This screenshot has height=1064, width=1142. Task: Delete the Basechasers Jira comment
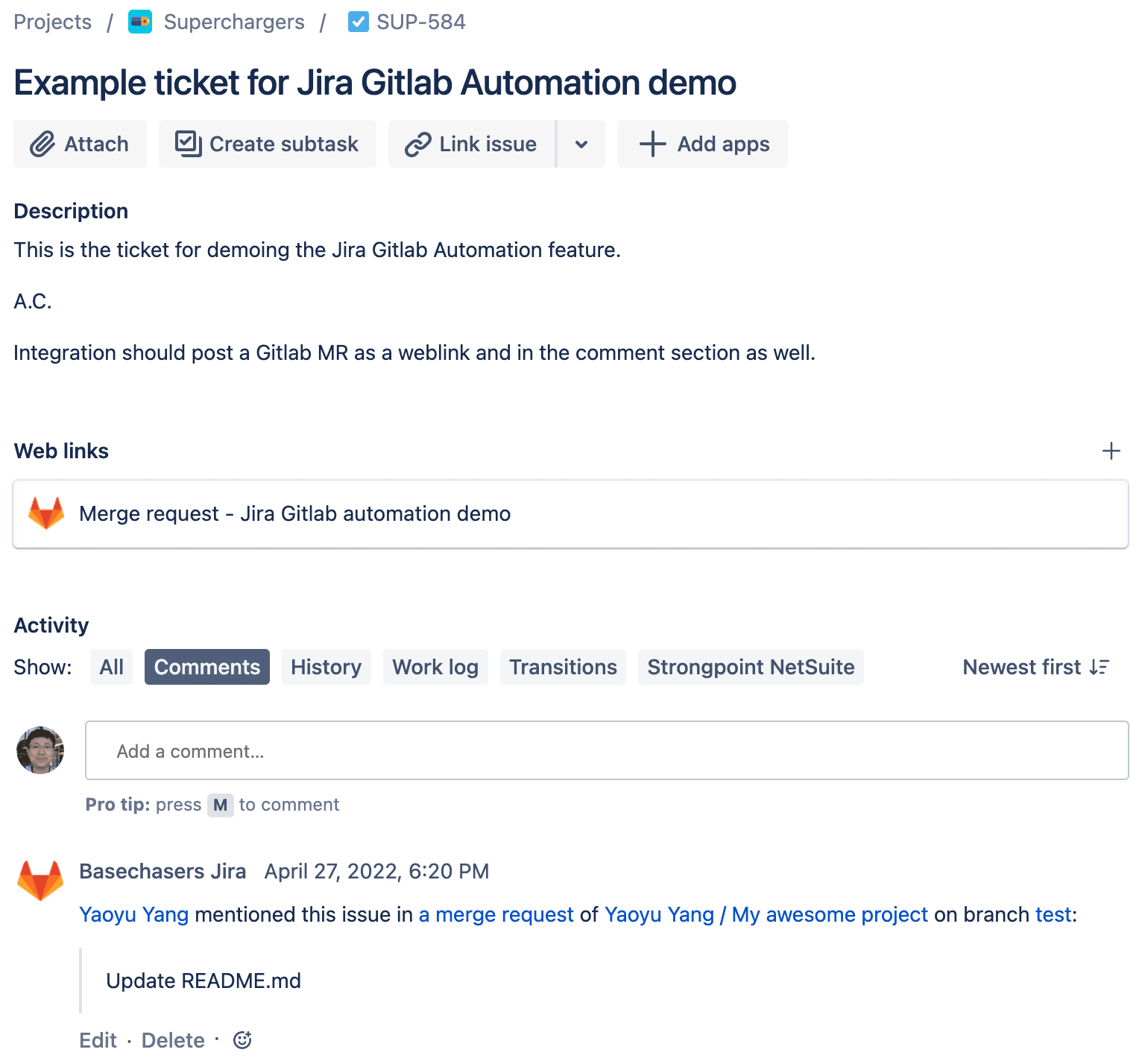173,1040
